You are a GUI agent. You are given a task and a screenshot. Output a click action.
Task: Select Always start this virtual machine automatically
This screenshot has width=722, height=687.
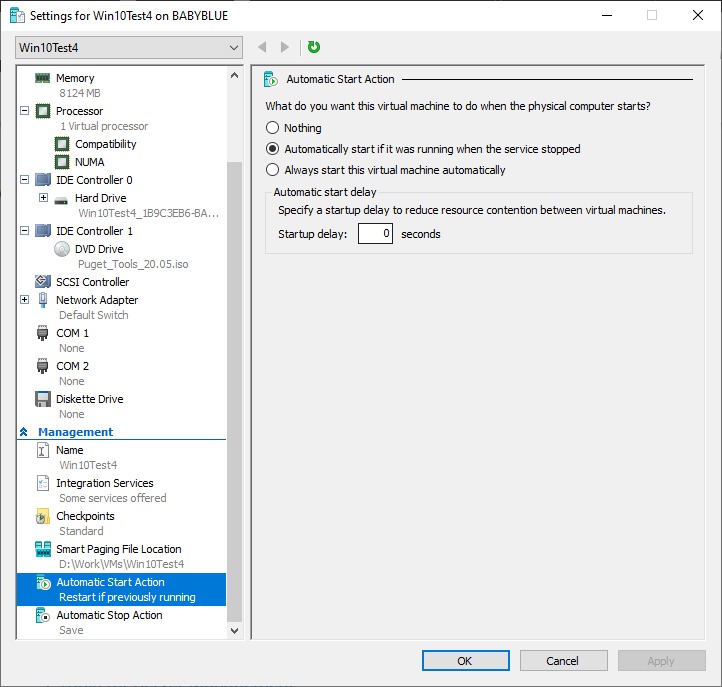[x=273, y=170]
